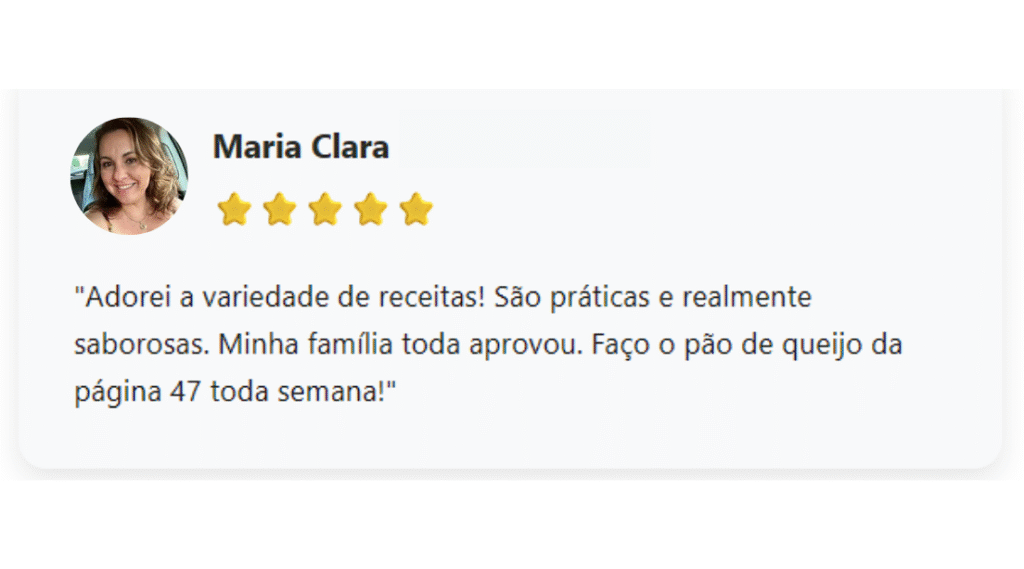Viewport: 1024px width, 569px height.
Task: Click the phrase "pão de queijo"
Action: [774, 346]
